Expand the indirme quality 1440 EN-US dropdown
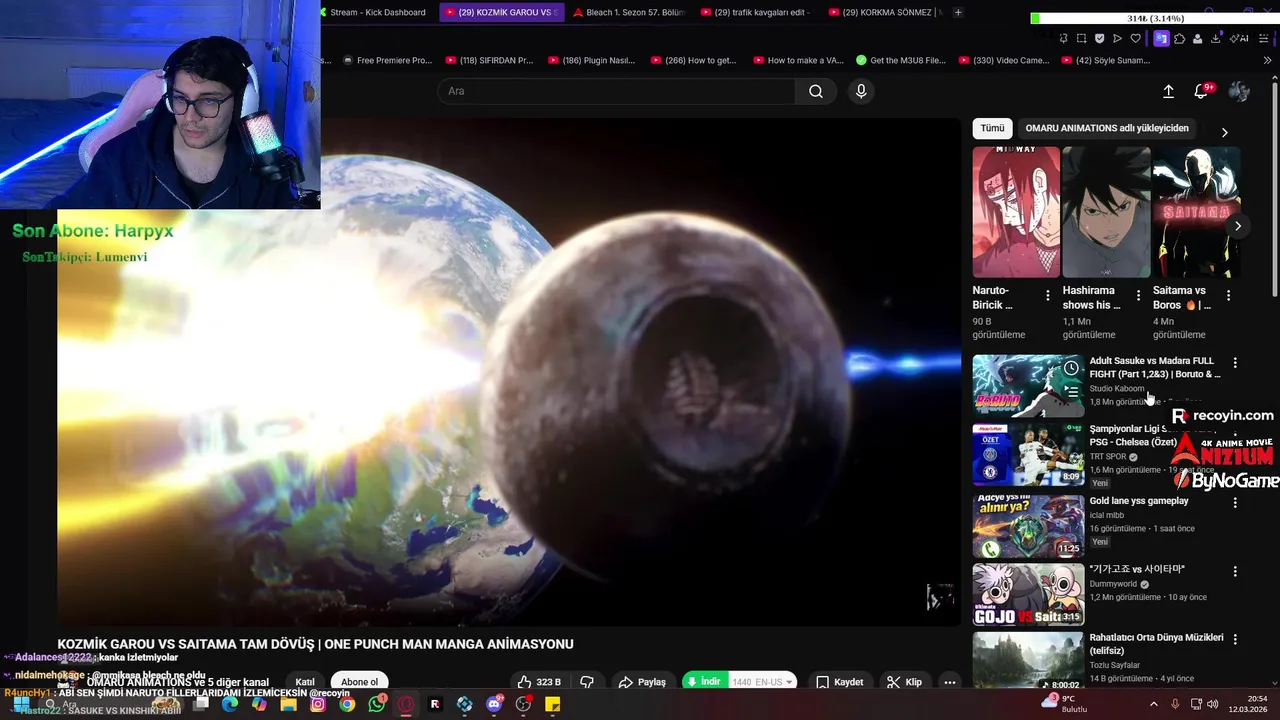 pyautogui.click(x=763, y=682)
